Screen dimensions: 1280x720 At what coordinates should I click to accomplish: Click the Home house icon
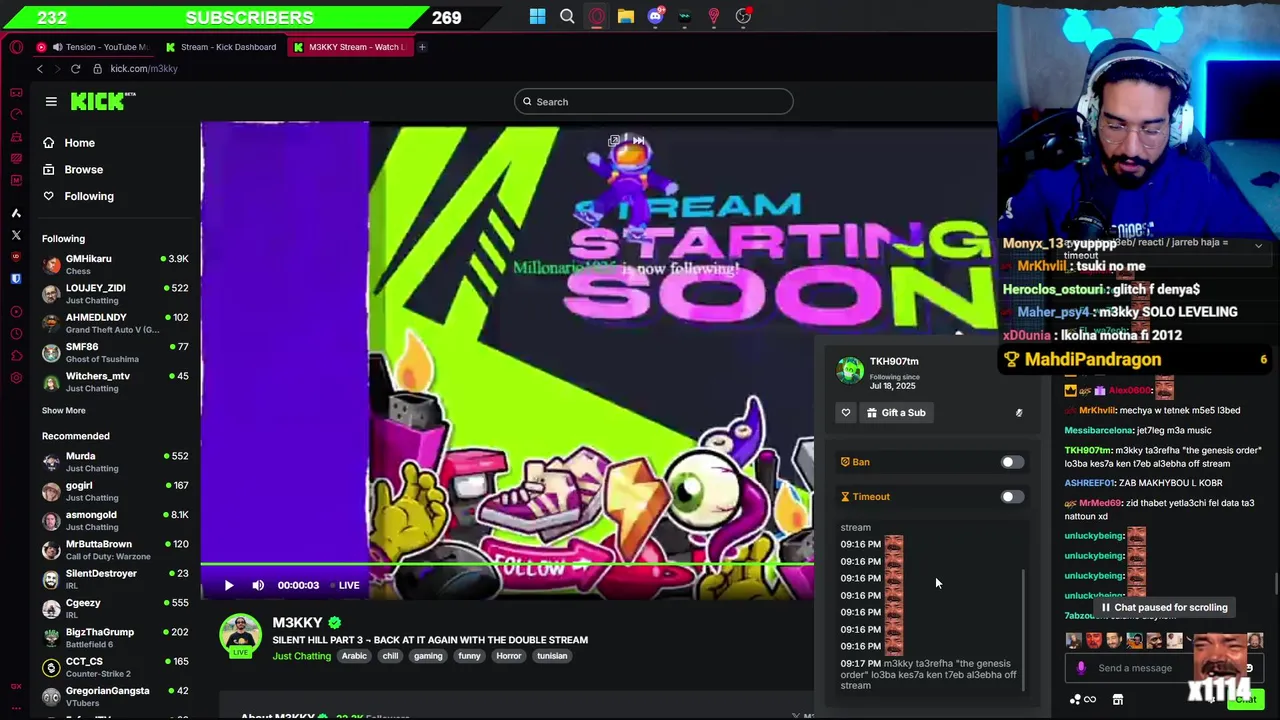pyautogui.click(x=48, y=143)
